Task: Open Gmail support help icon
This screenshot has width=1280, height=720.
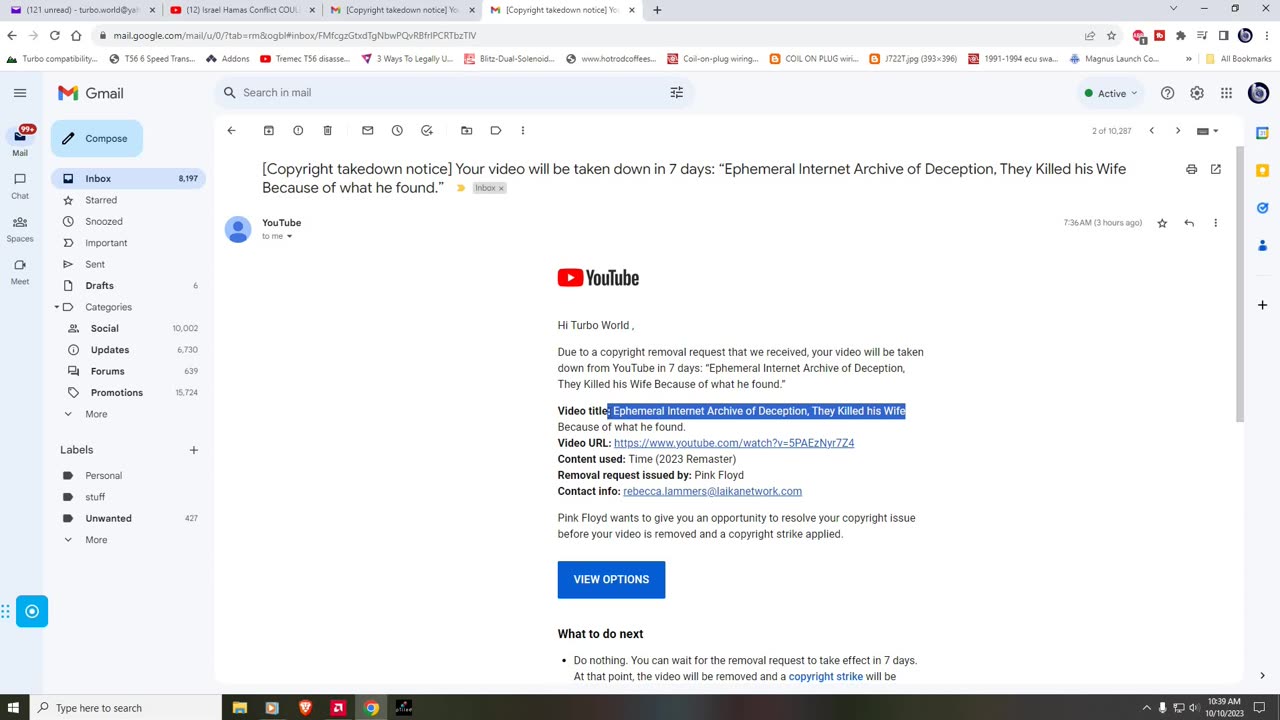Action: click(1167, 93)
